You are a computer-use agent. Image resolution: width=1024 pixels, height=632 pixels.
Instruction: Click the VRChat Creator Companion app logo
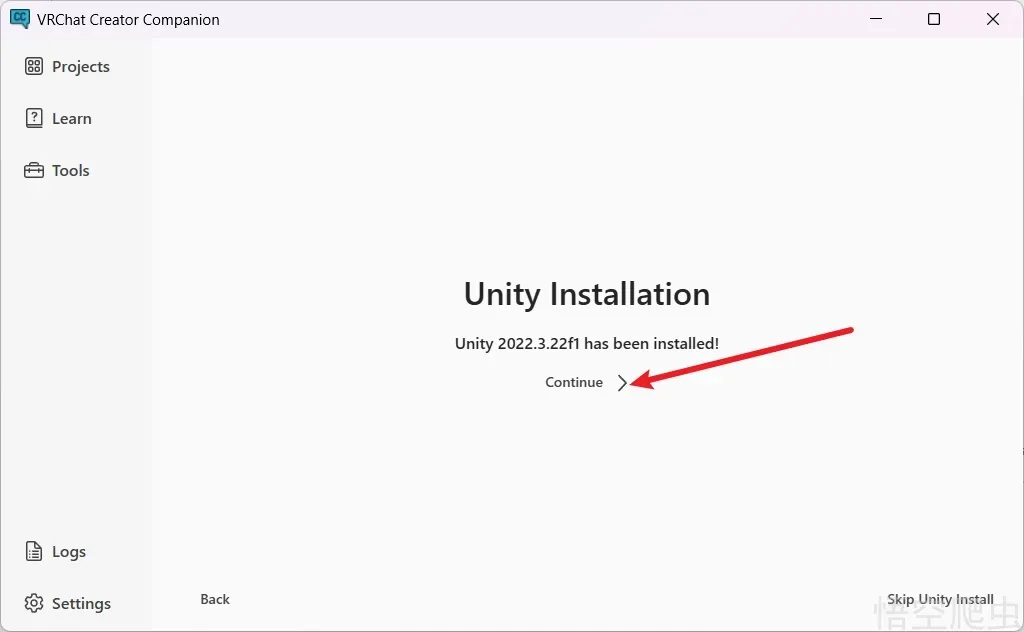pos(19,19)
